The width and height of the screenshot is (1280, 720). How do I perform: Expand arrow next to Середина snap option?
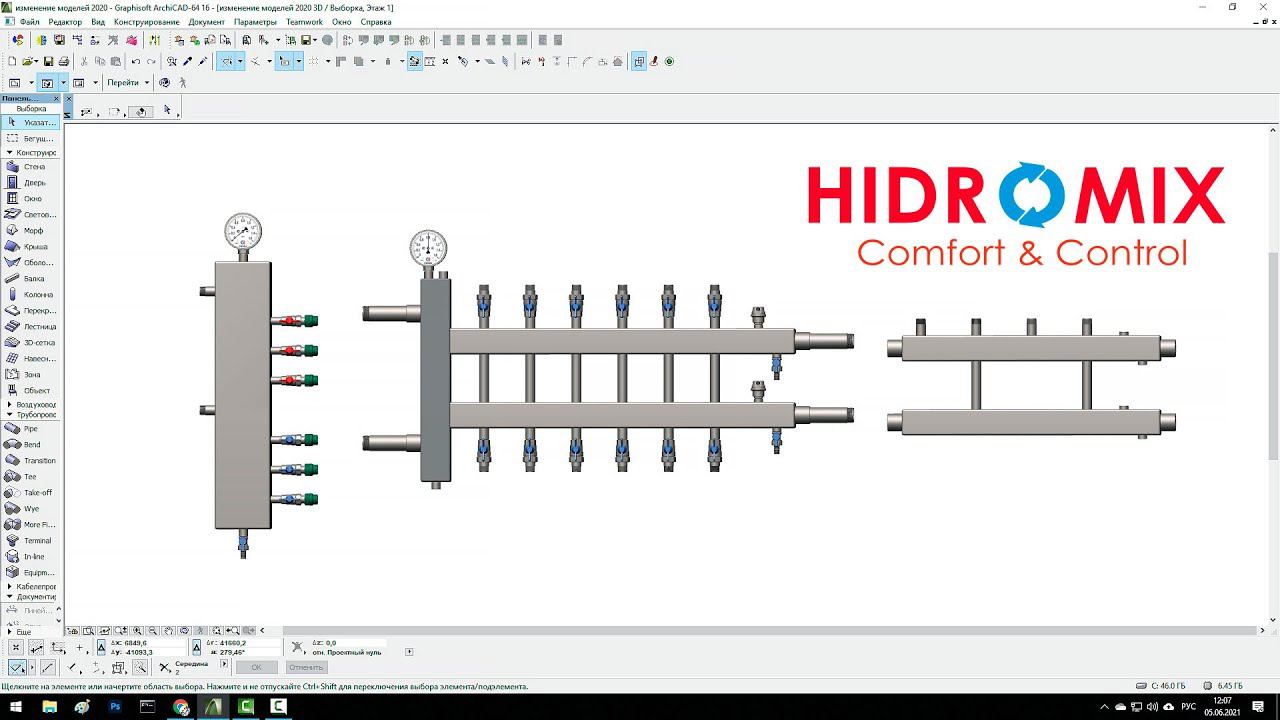[223, 664]
